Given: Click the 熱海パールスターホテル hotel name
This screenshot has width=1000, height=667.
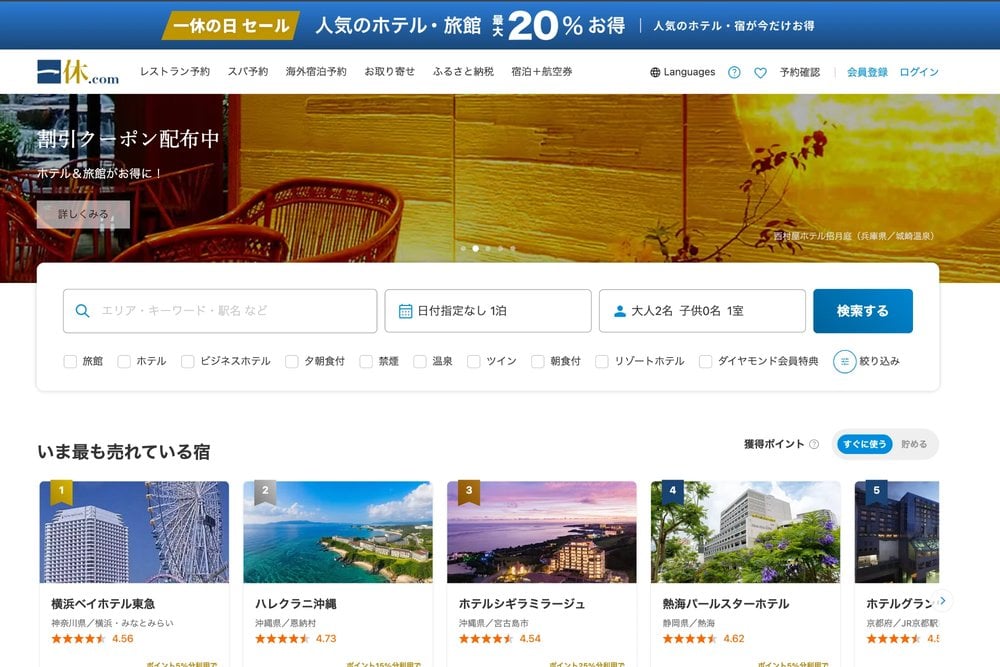Looking at the screenshot, I should 726,604.
